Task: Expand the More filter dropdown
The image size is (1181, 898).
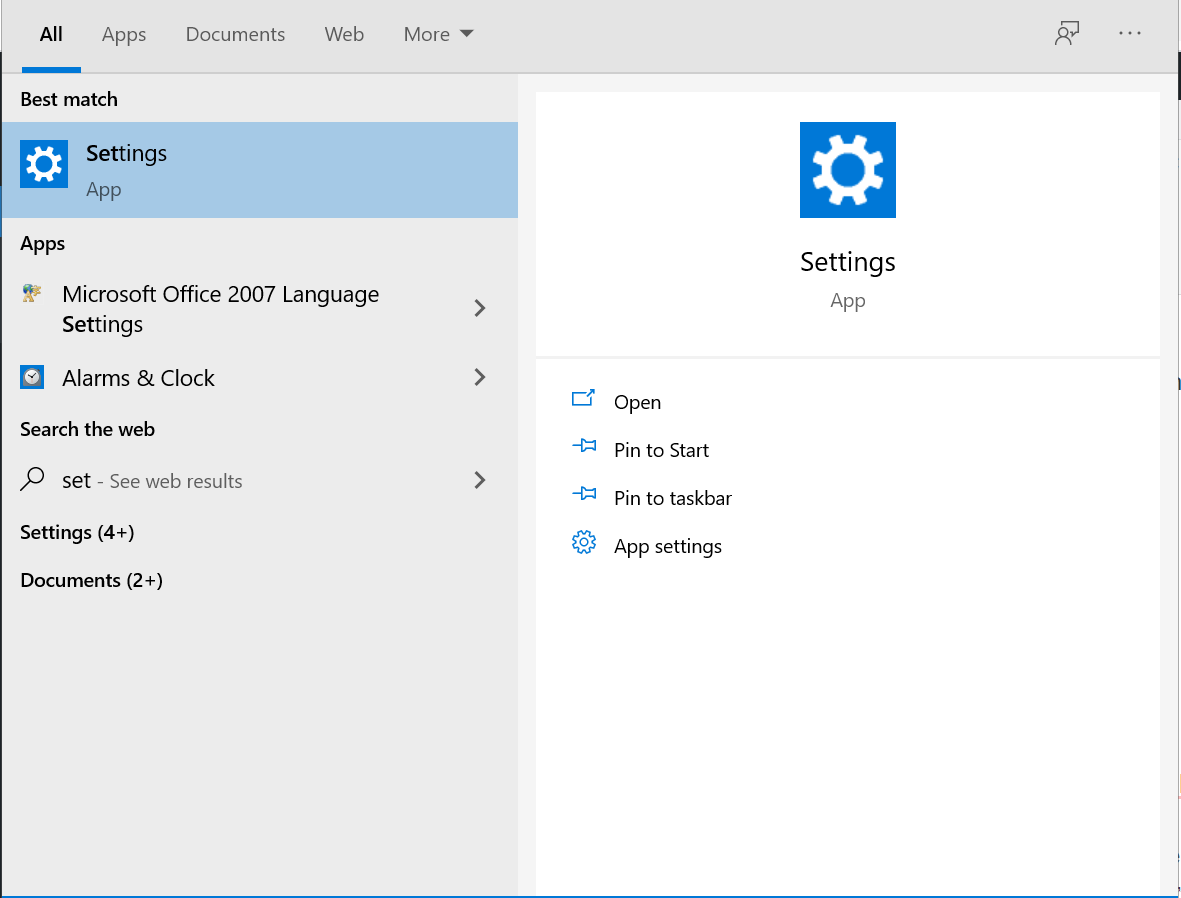Action: coord(438,34)
